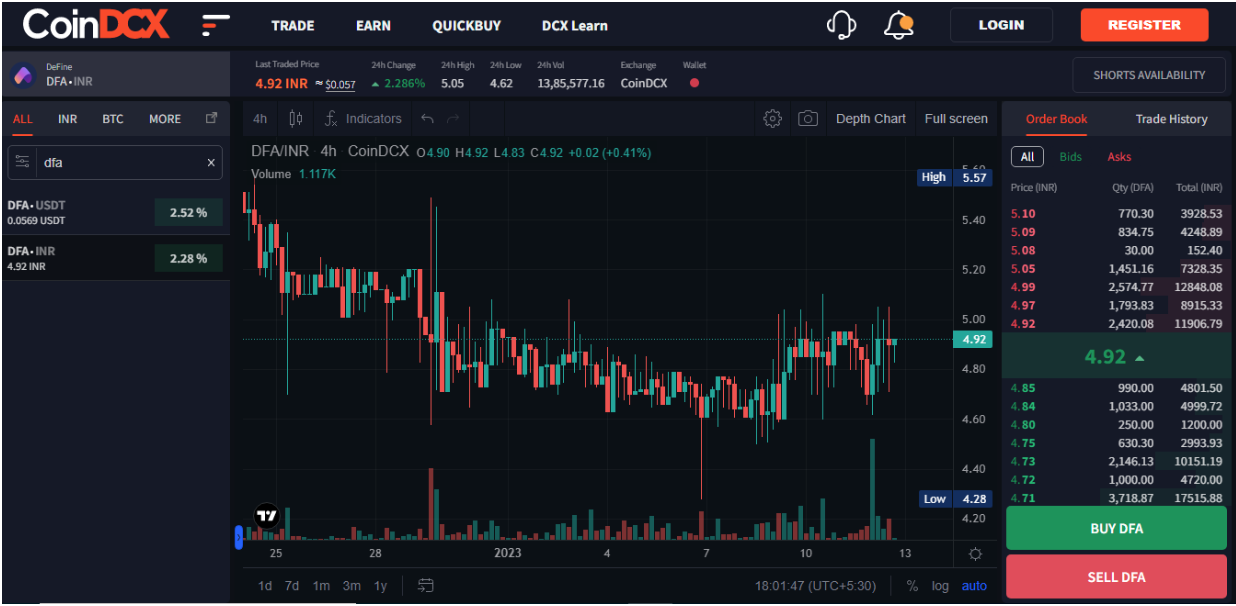Filter the order book to Asks only
The width and height of the screenshot is (1236, 606).
click(1119, 156)
